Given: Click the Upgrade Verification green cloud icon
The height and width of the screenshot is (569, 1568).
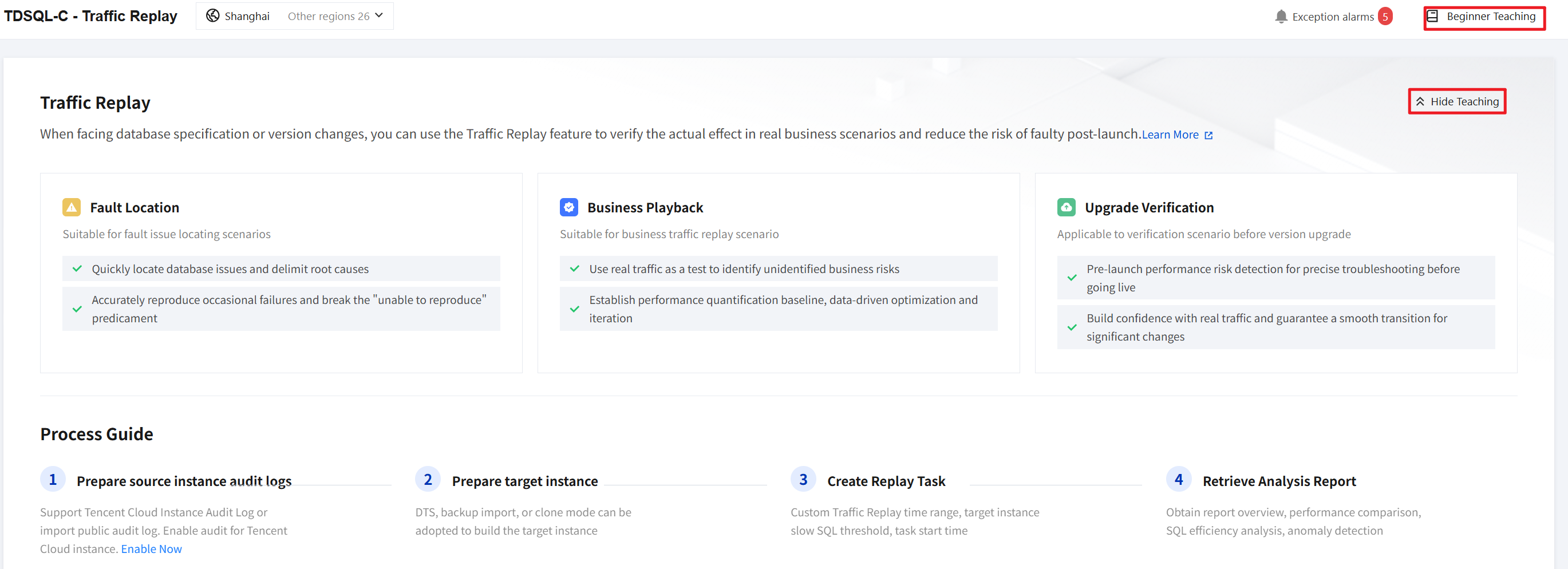Looking at the screenshot, I should tap(1066, 208).
